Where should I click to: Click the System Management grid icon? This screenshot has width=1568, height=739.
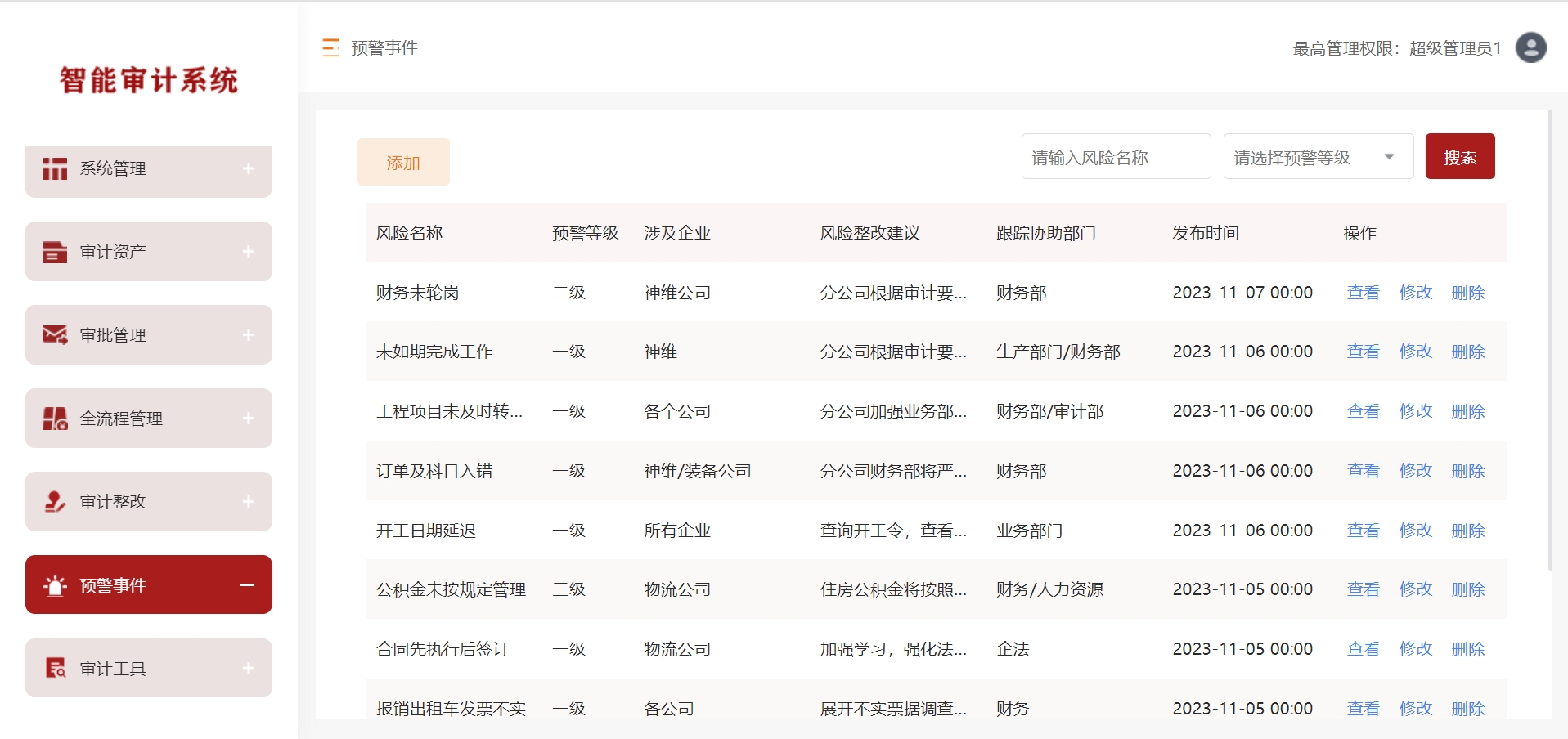(x=55, y=168)
